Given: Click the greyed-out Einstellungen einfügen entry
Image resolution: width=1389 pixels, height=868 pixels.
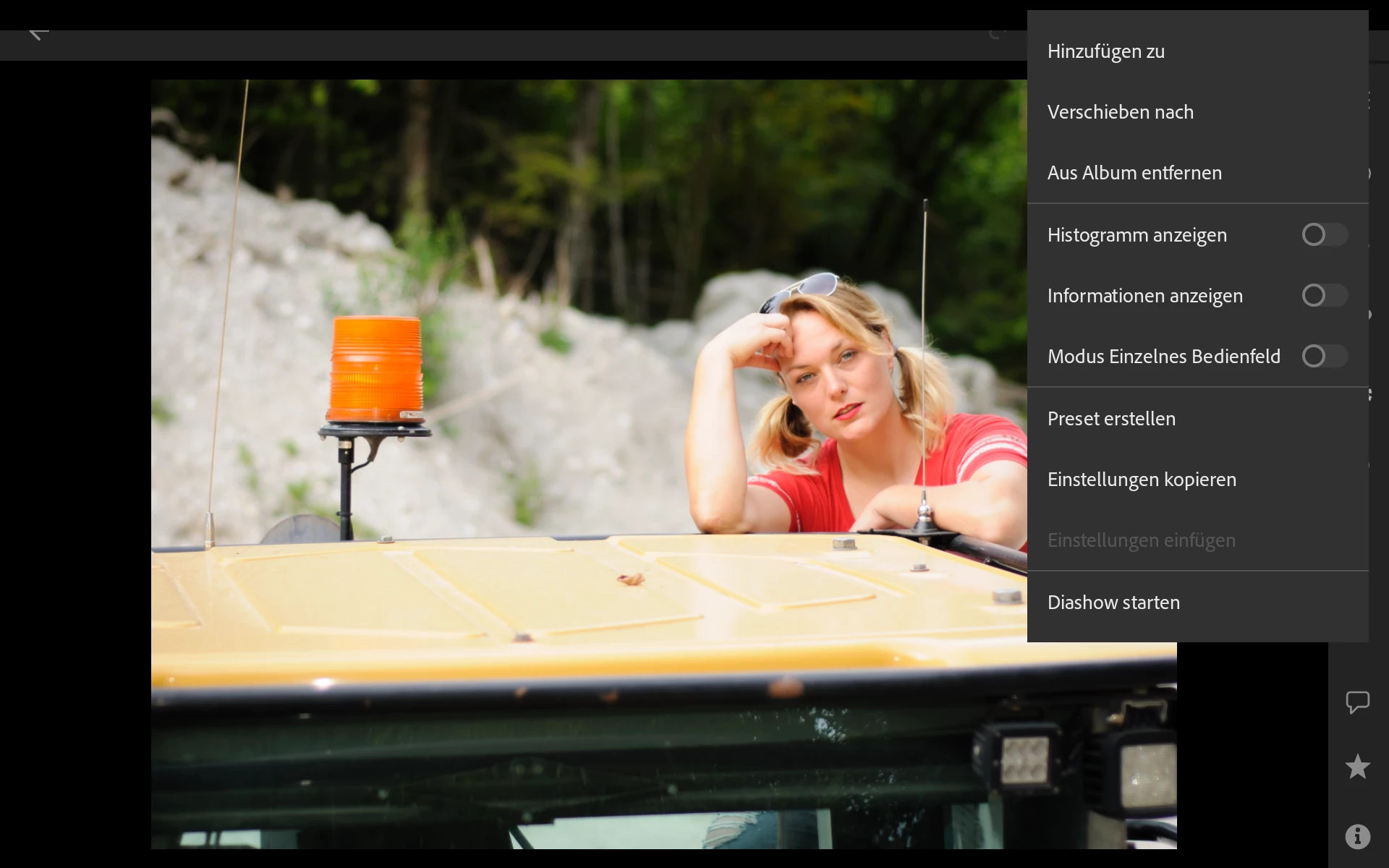Looking at the screenshot, I should (1141, 540).
